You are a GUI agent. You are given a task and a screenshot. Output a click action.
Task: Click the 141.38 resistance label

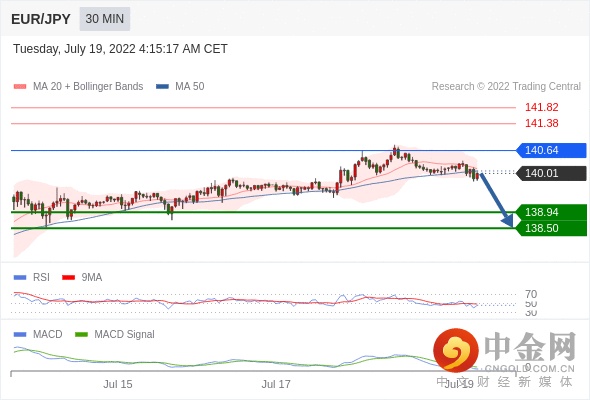[541, 123]
